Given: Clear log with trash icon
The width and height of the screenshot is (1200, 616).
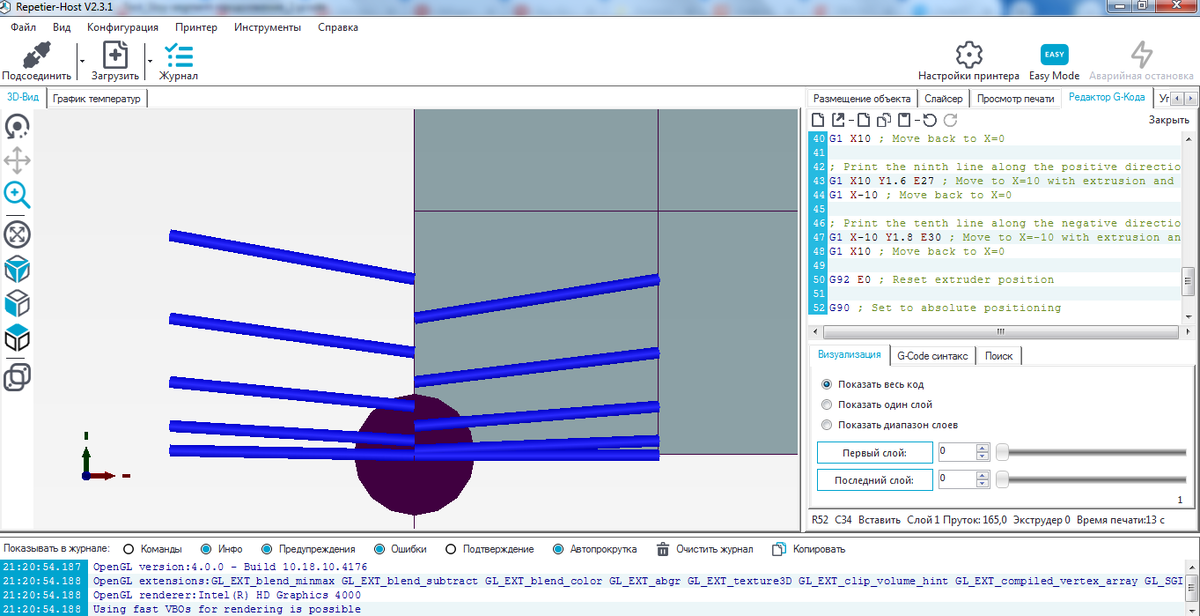Looking at the screenshot, I should point(662,549).
